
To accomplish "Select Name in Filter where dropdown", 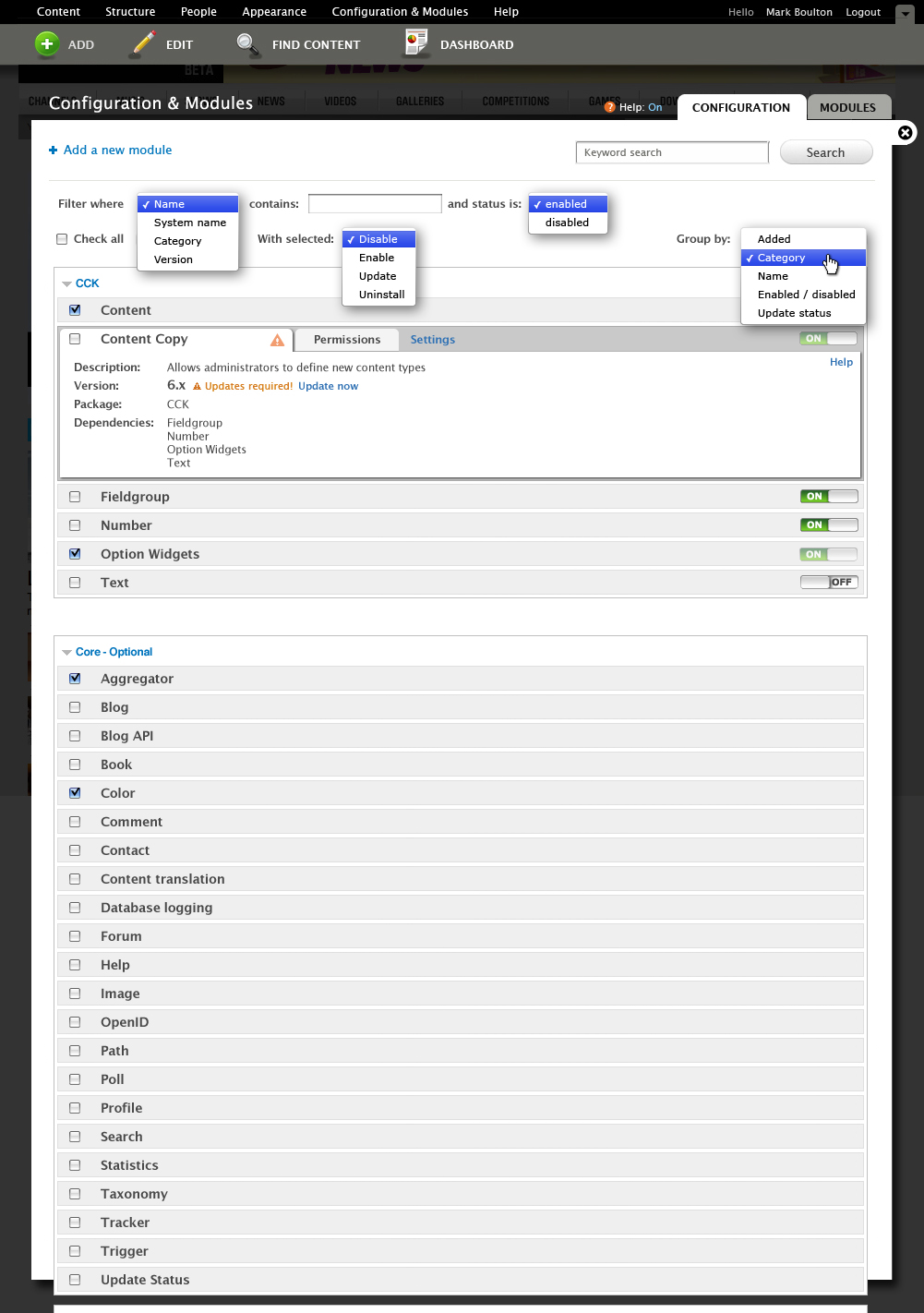I will tap(187, 204).
